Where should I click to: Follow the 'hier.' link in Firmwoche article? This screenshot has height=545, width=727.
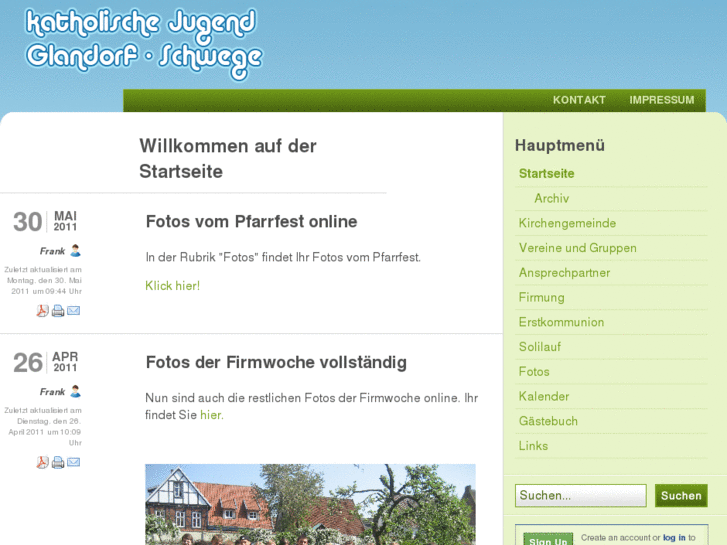click(x=211, y=415)
